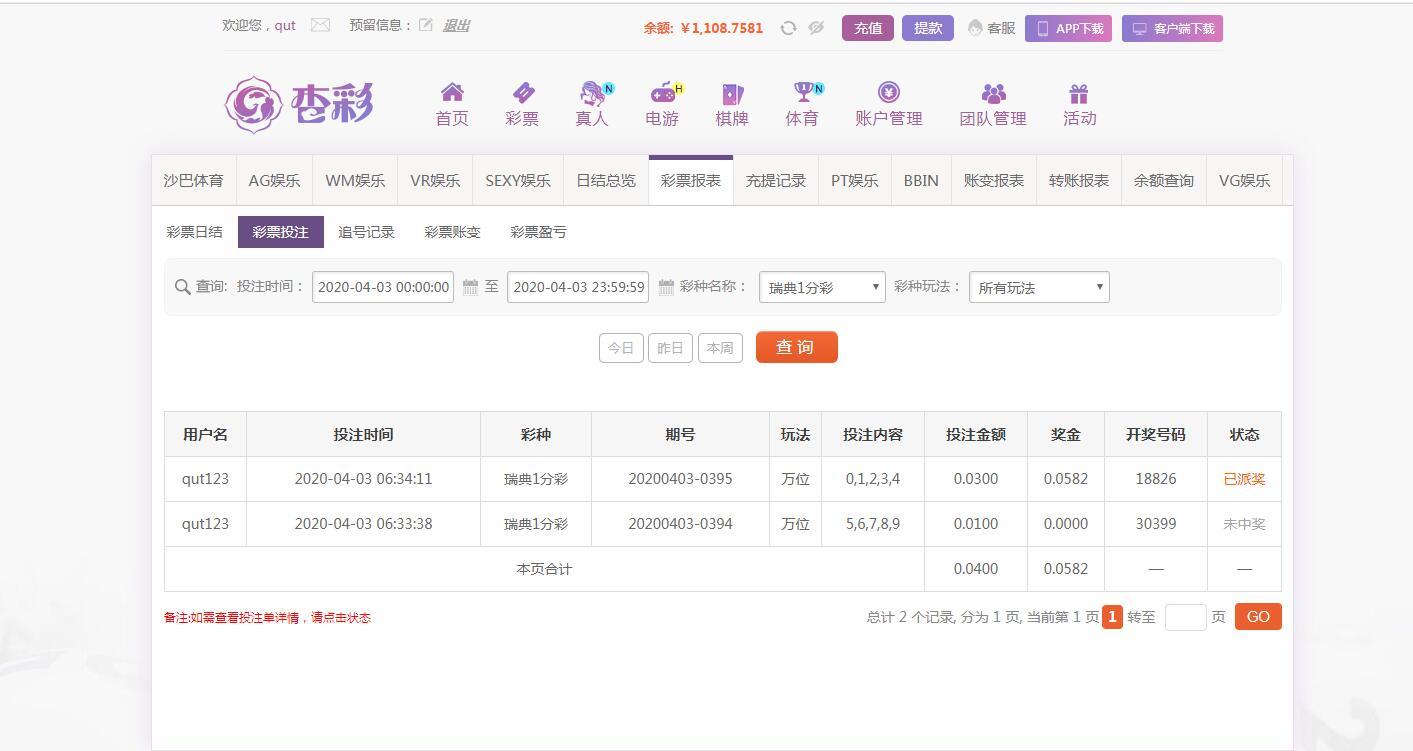This screenshot has height=751, width=1413.
Task: Open the 电游 game controller icon
Action: [x=663, y=93]
